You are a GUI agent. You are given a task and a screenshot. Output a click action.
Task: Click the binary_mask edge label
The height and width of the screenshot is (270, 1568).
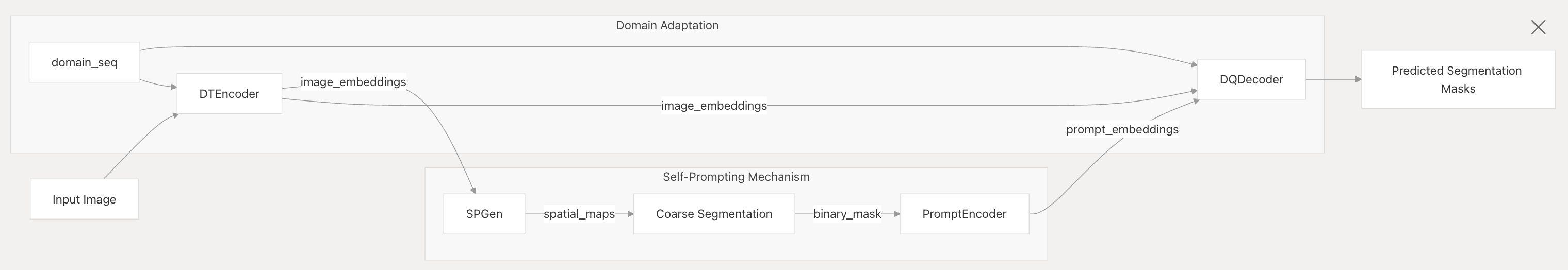(847, 214)
